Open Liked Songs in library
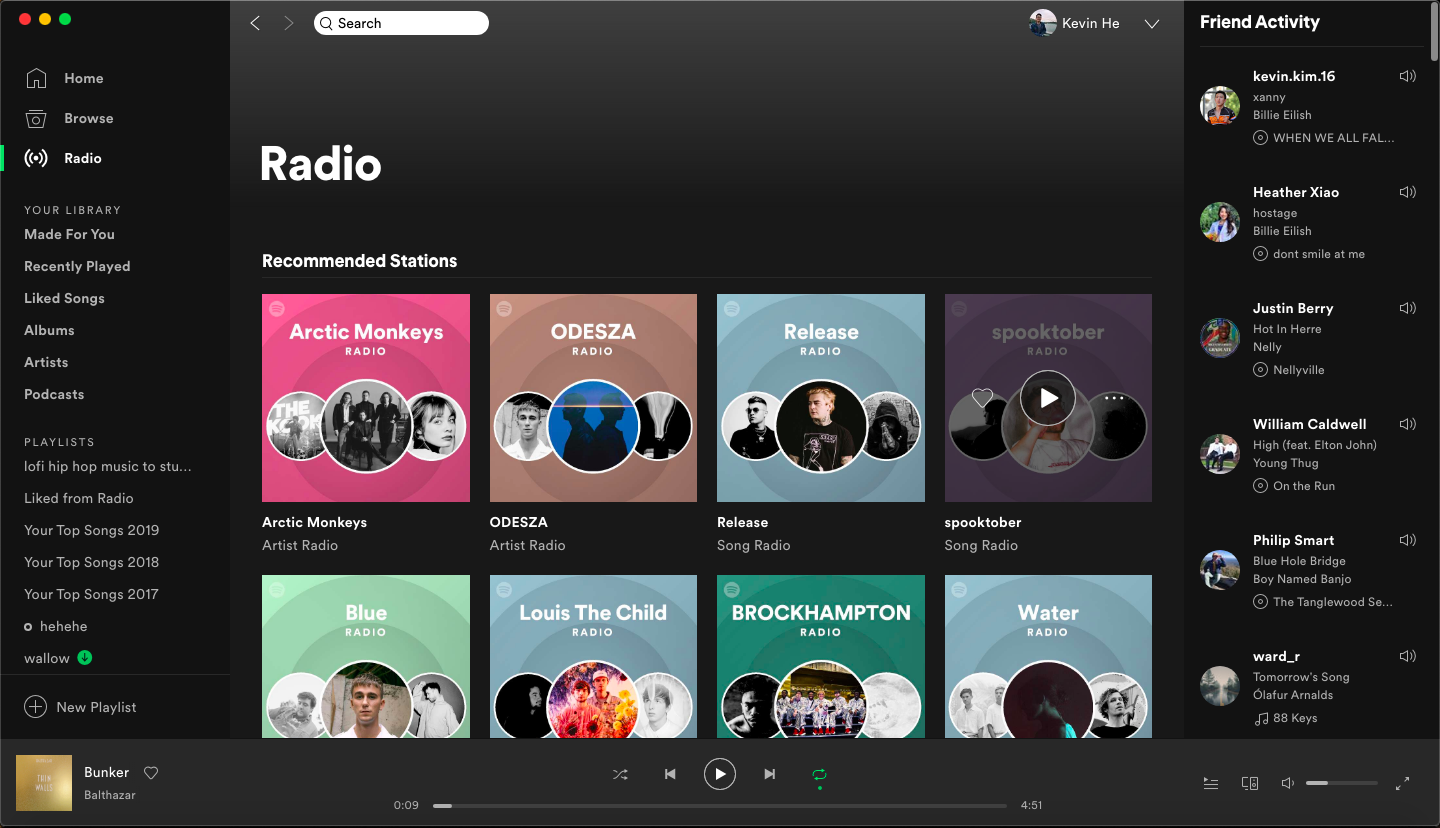 pyautogui.click(x=64, y=298)
